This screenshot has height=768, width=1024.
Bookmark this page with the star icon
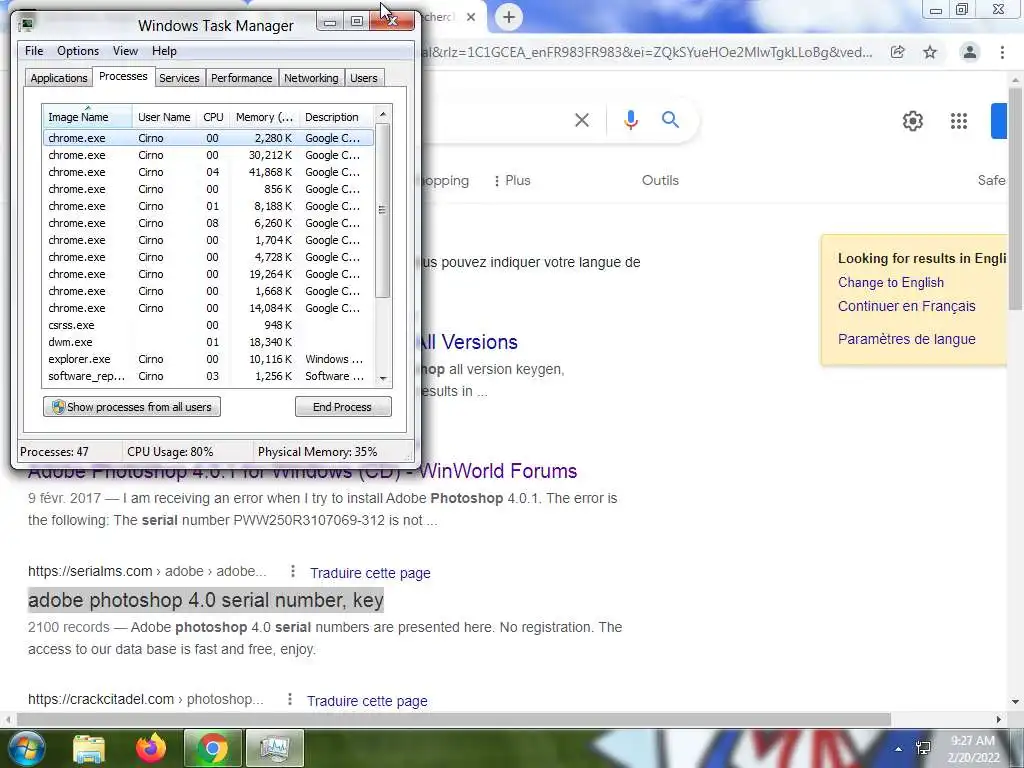tap(930, 52)
